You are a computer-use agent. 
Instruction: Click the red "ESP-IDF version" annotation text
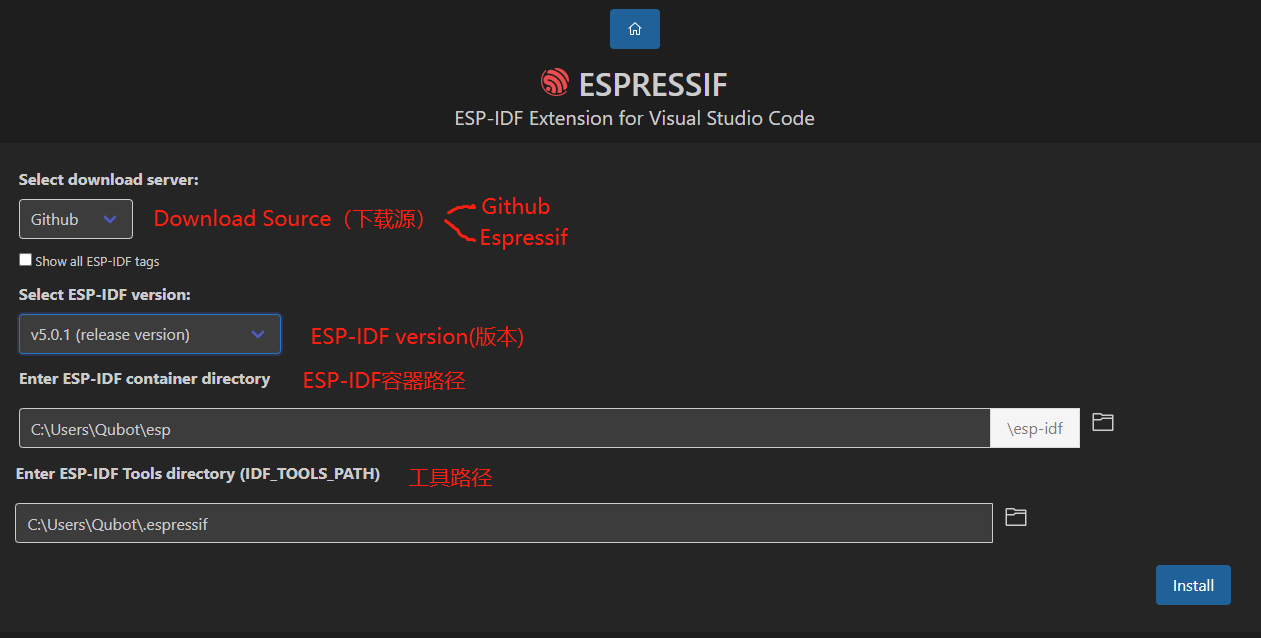click(417, 337)
